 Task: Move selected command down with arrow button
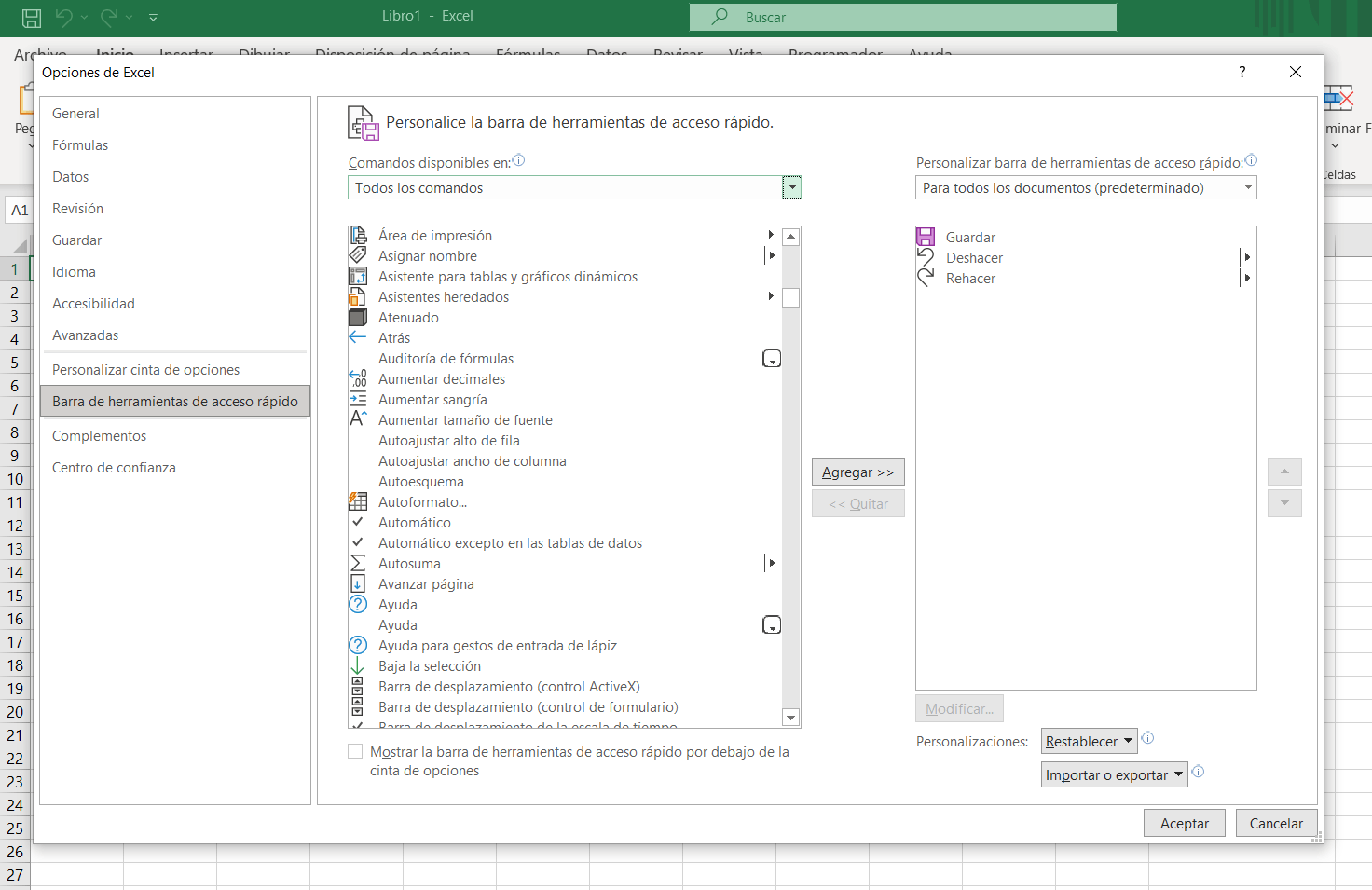1284,503
